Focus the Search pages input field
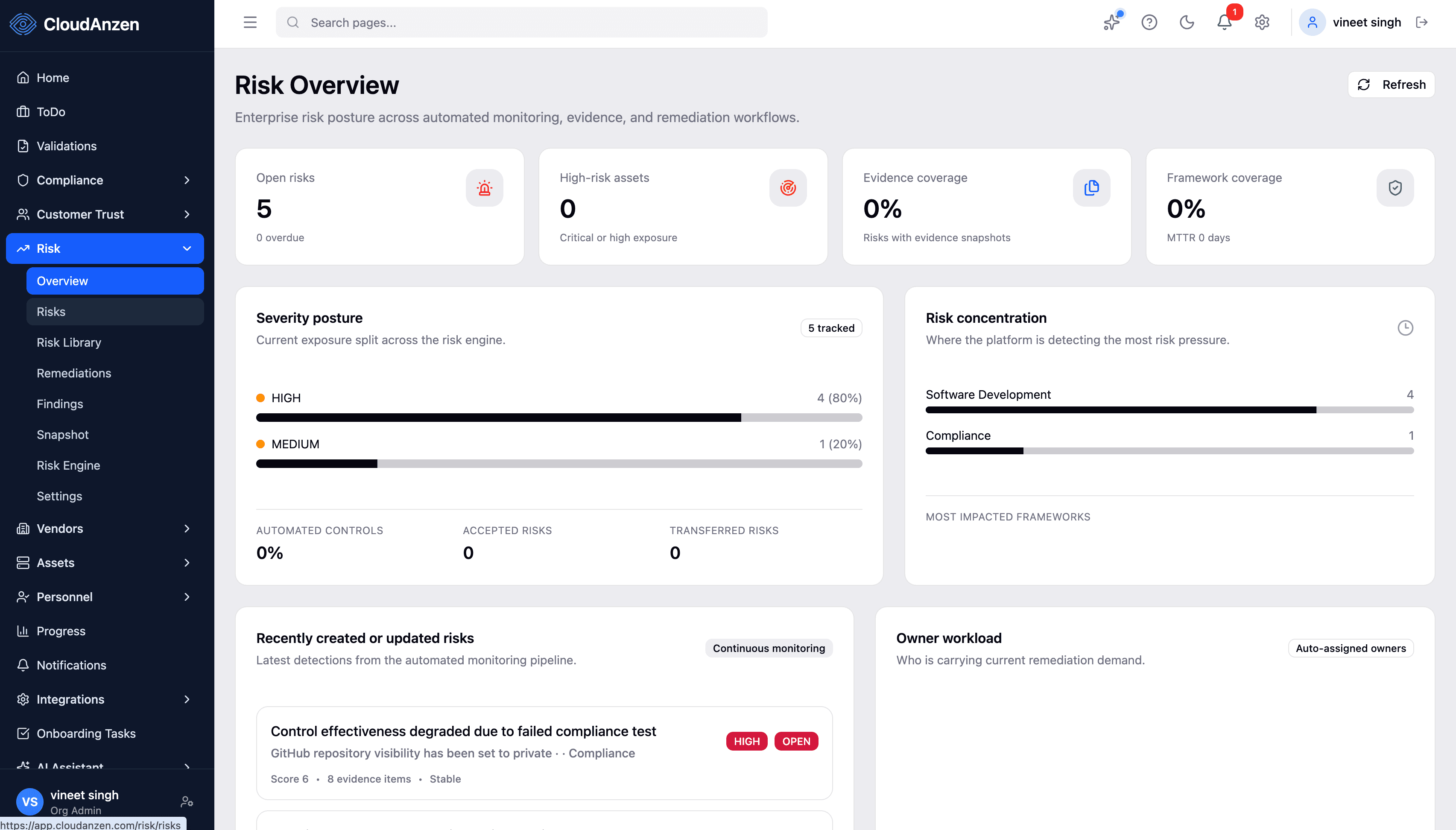This screenshot has height=830, width=1456. (521, 22)
